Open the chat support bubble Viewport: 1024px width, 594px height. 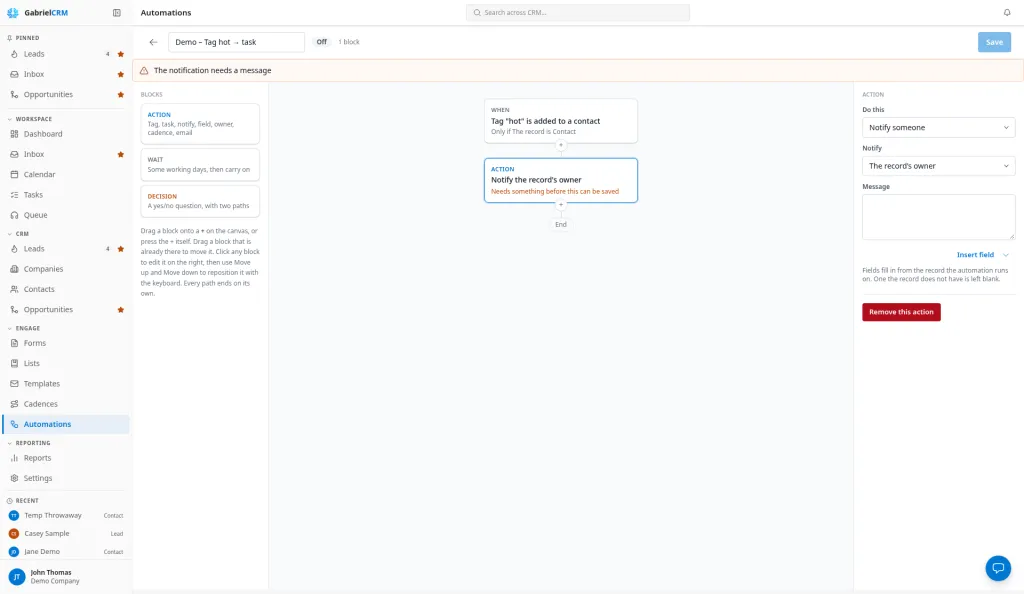pyautogui.click(x=997, y=568)
